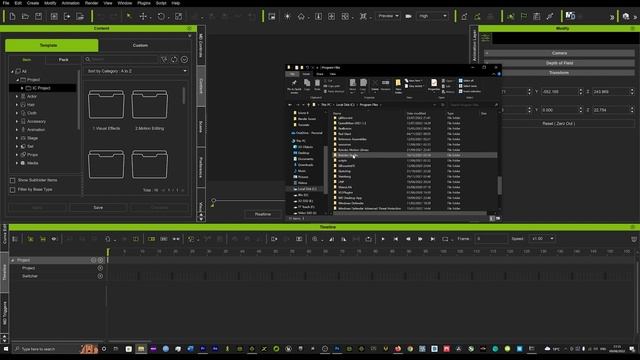Click the New Project icon in toolbar
640x360 pixels.
point(12,16)
